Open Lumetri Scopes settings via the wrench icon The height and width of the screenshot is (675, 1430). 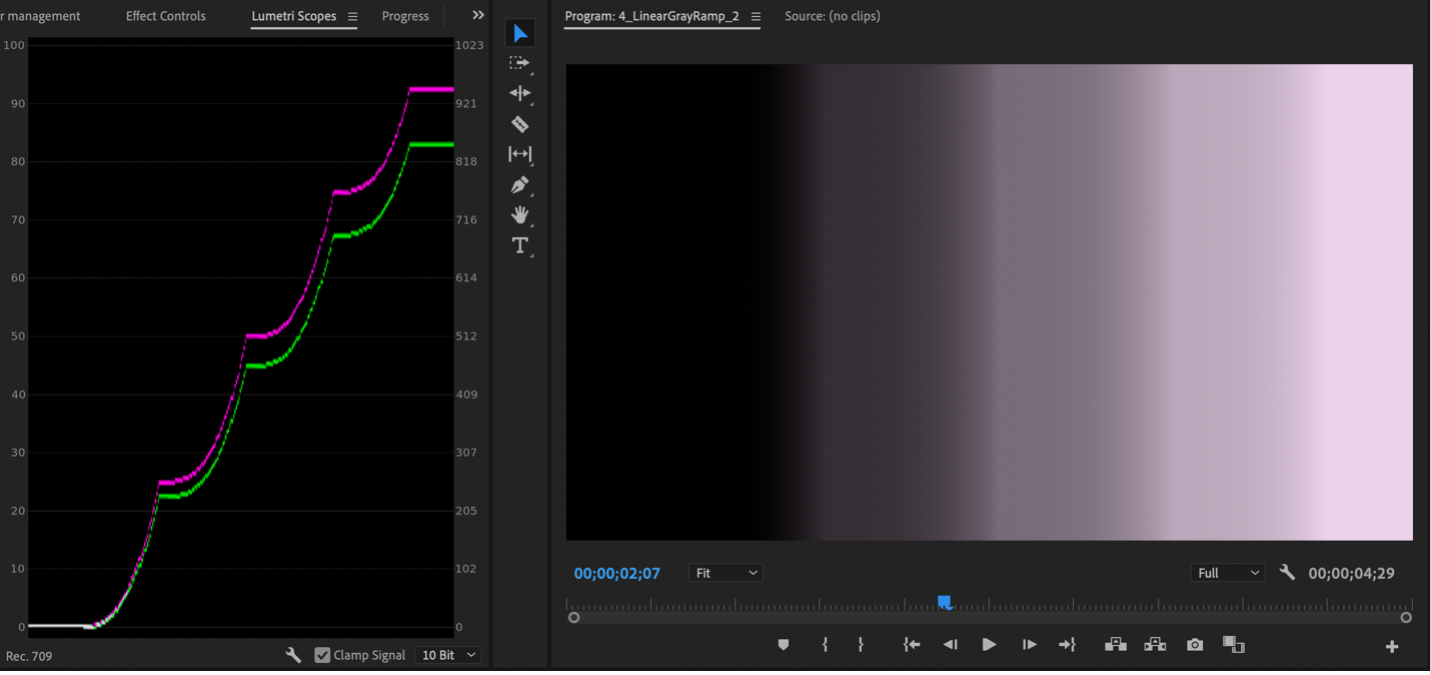pyautogui.click(x=293, y=655)
